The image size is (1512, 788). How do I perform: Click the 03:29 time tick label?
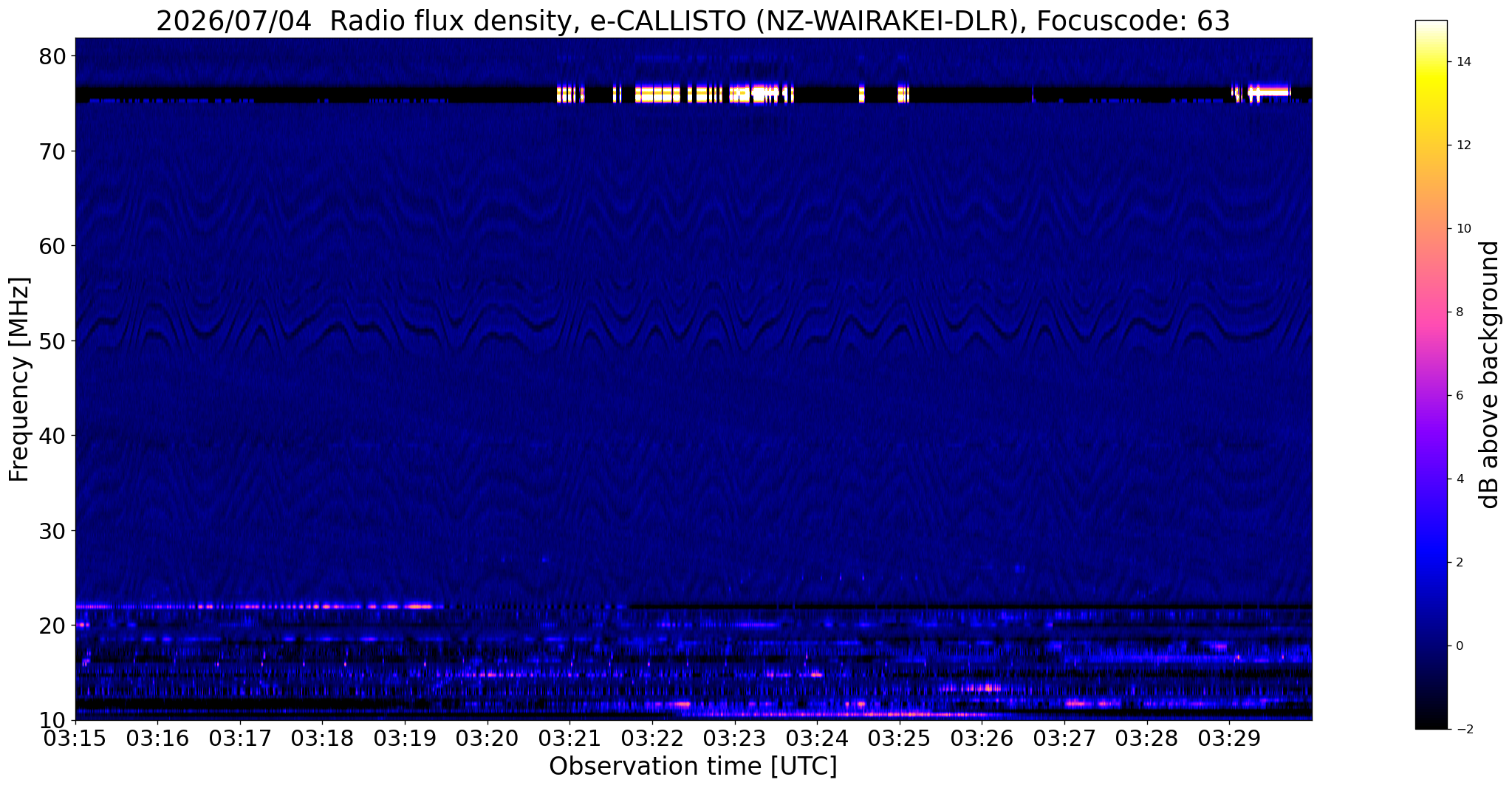point(1229,738)
